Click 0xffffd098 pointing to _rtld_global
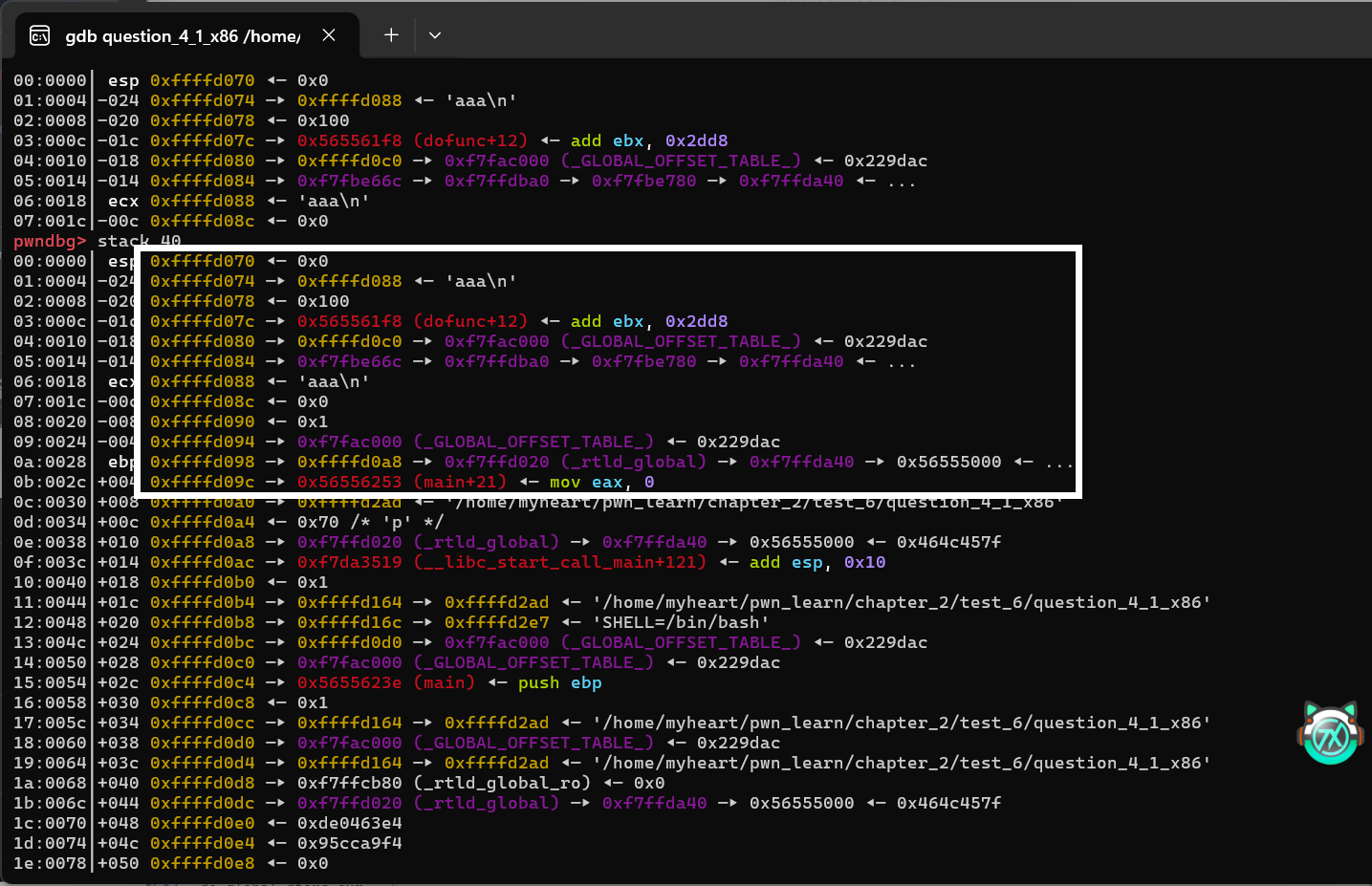The height and width of the screenshot is (886, 1372). click(x=203, y=462)
